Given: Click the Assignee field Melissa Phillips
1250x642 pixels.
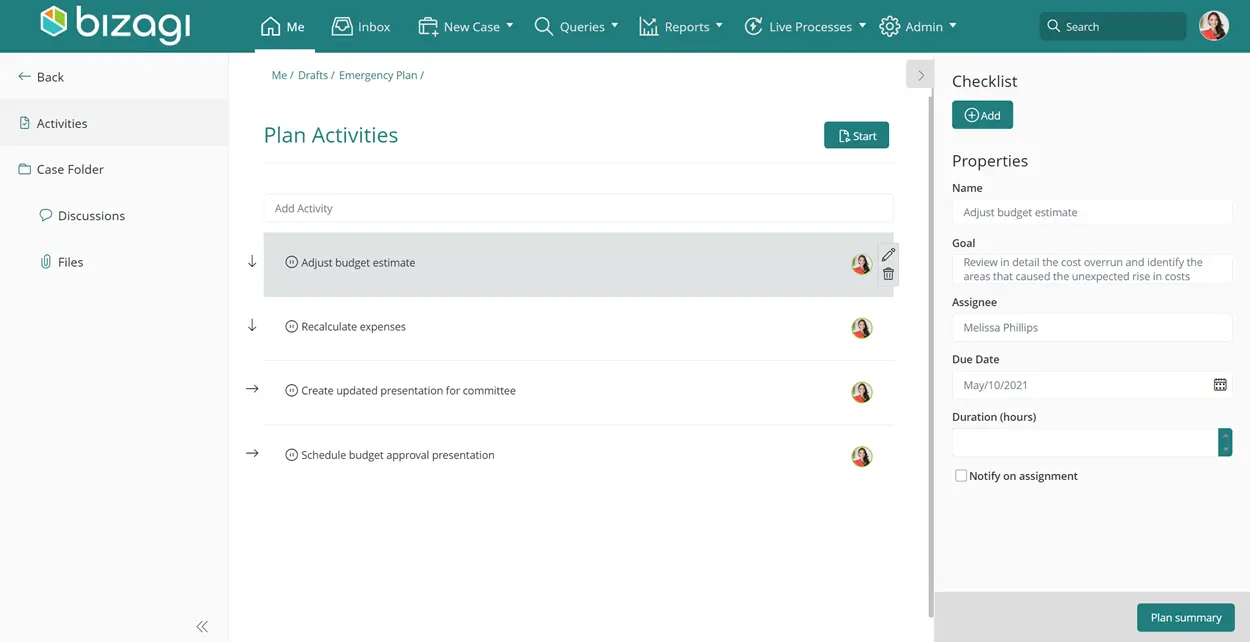Looking at the screenshot, I should pyautogui.click(x=1092, y=327).
